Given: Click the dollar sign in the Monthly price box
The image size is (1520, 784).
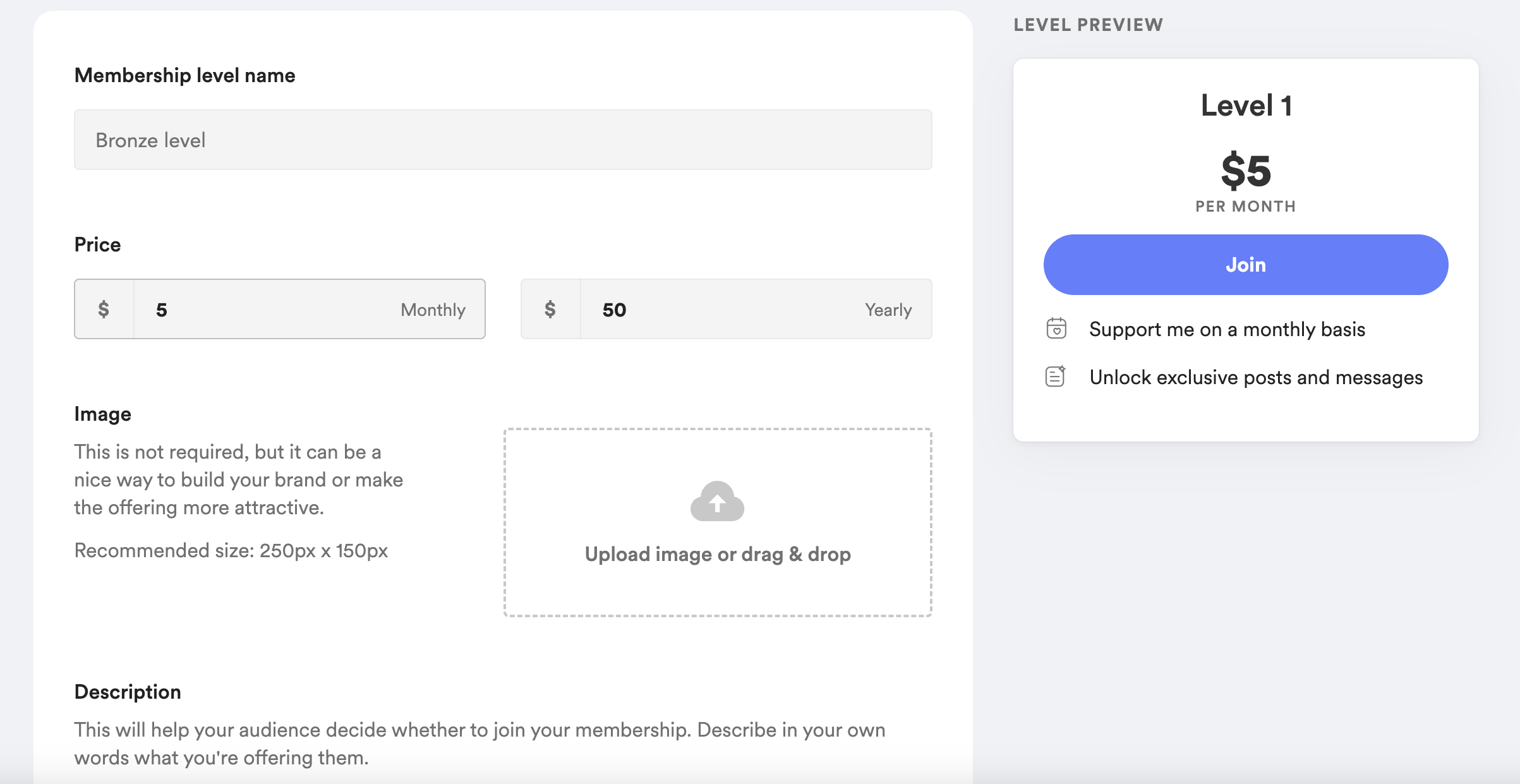Looking at the screenshot, I should (x=104, y=310).
